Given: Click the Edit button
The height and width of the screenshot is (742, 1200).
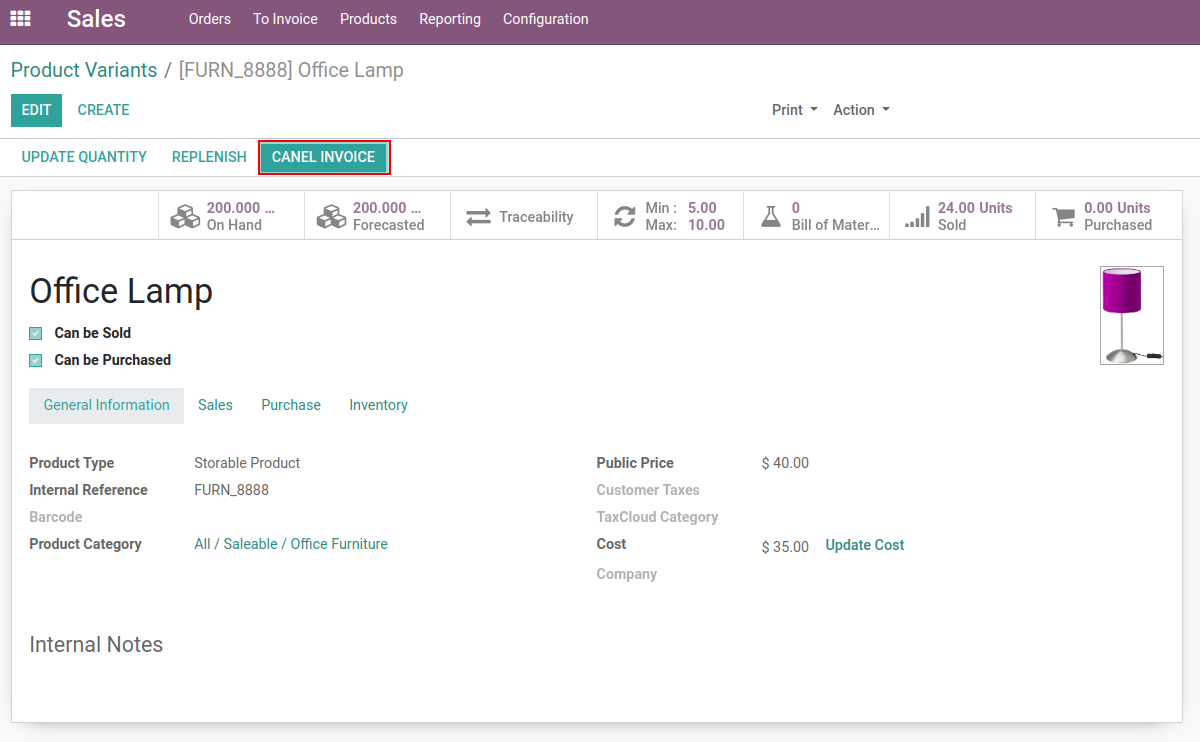Looking at the screenshot, I should [x=36, y=110].
